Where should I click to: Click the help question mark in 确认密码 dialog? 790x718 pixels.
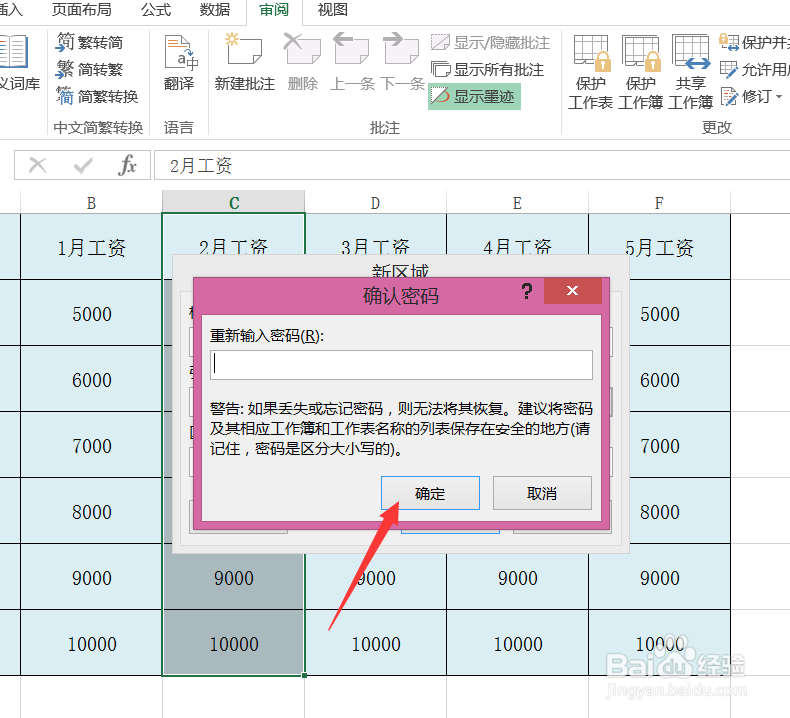click(527, 291)
